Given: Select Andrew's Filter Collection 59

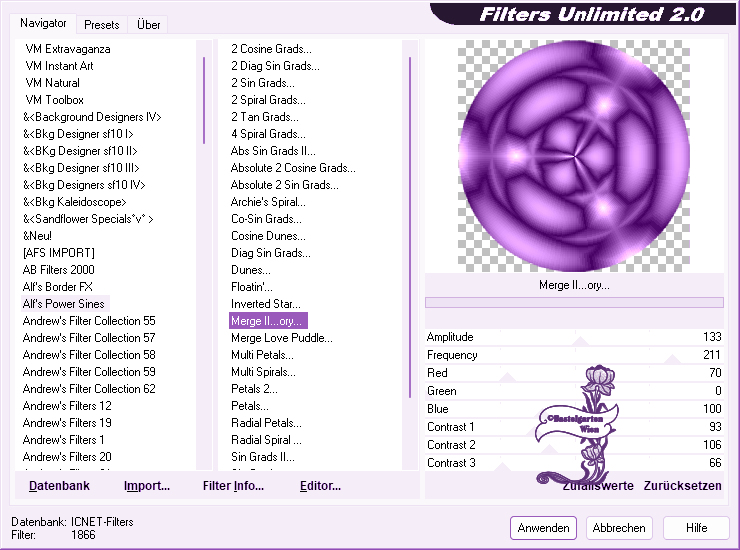Looking at the screenshot, I should pos(89,372).
